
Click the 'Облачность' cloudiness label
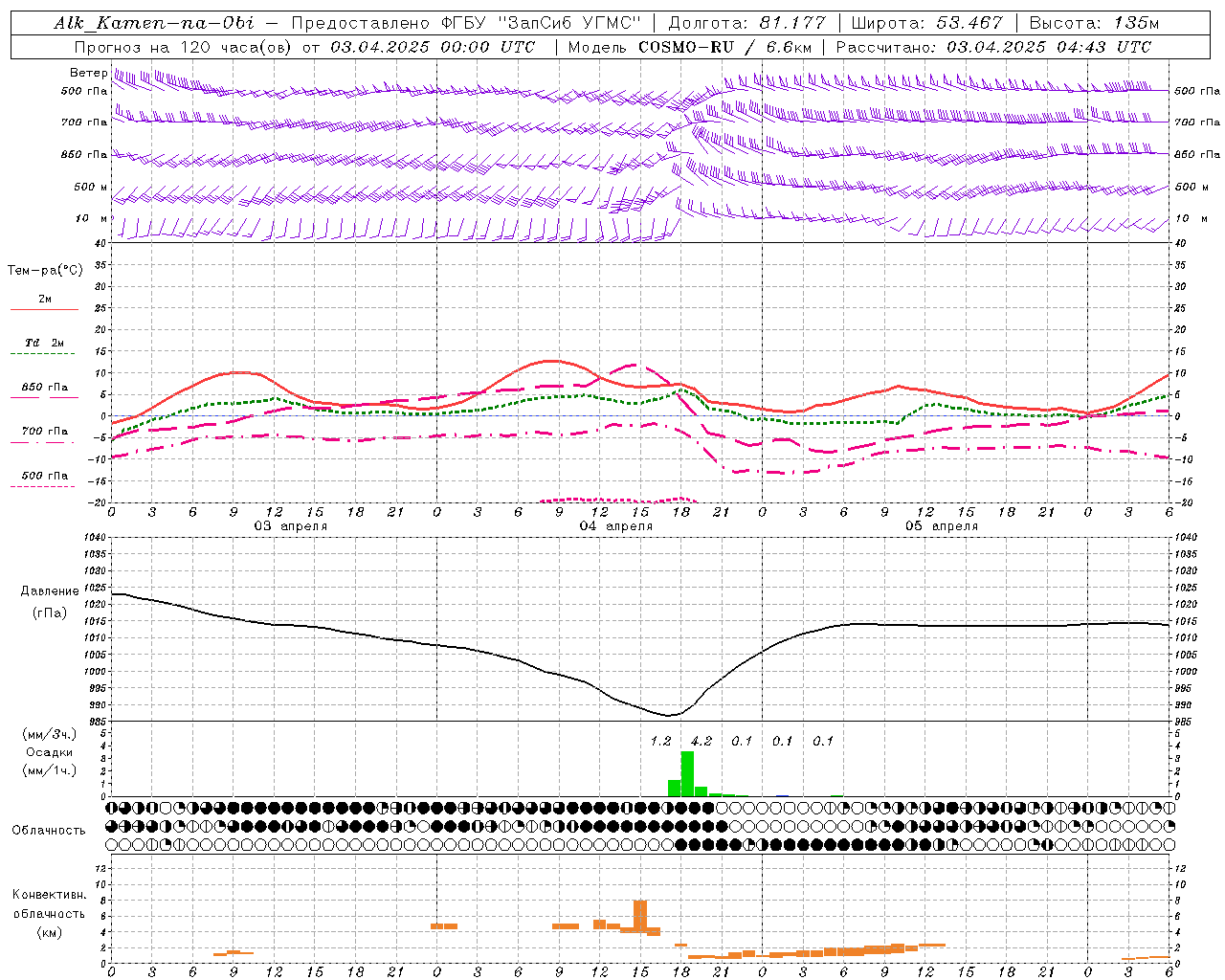point(49,831)
